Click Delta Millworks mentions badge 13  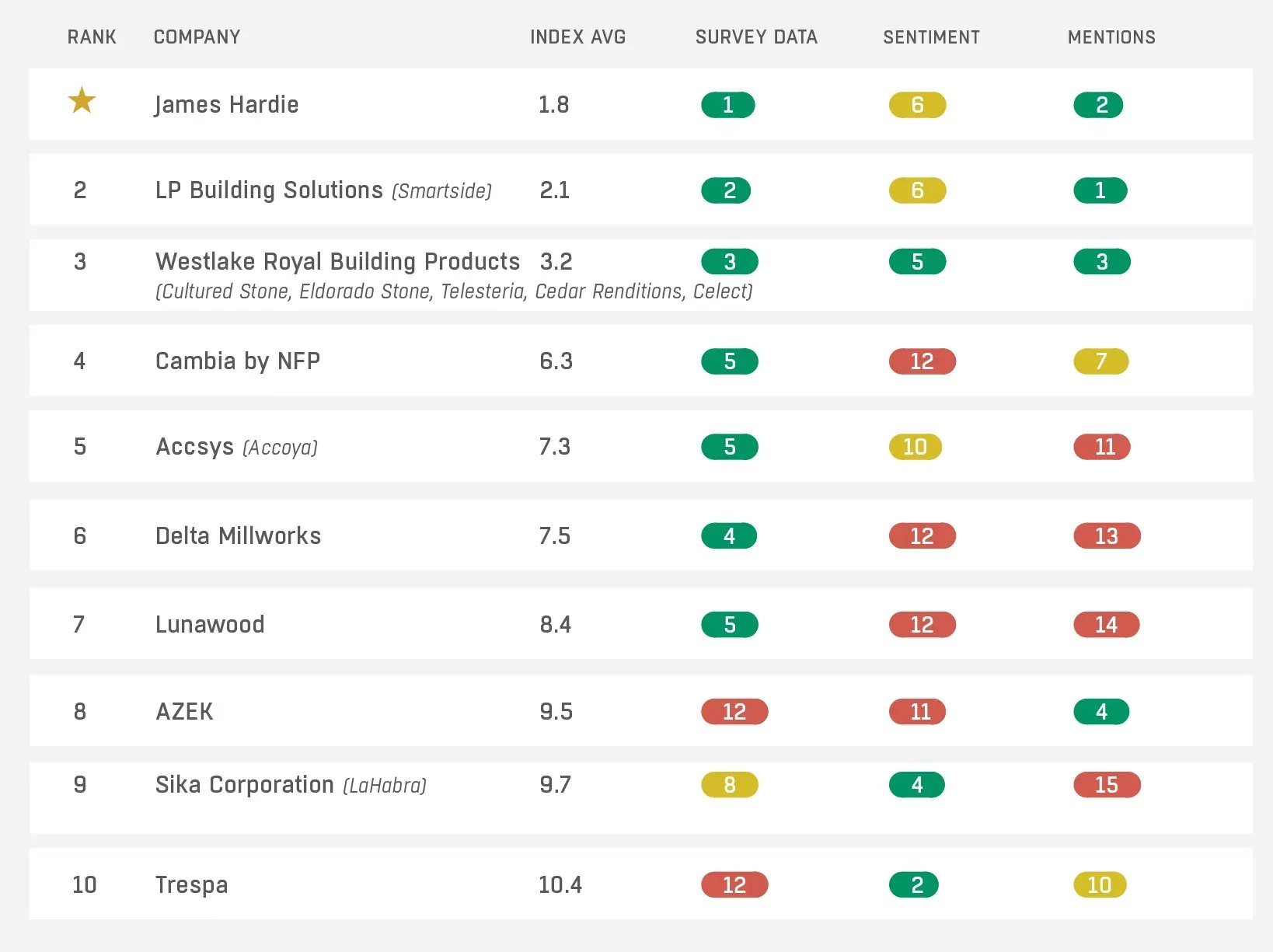[x=1107, y=536]
